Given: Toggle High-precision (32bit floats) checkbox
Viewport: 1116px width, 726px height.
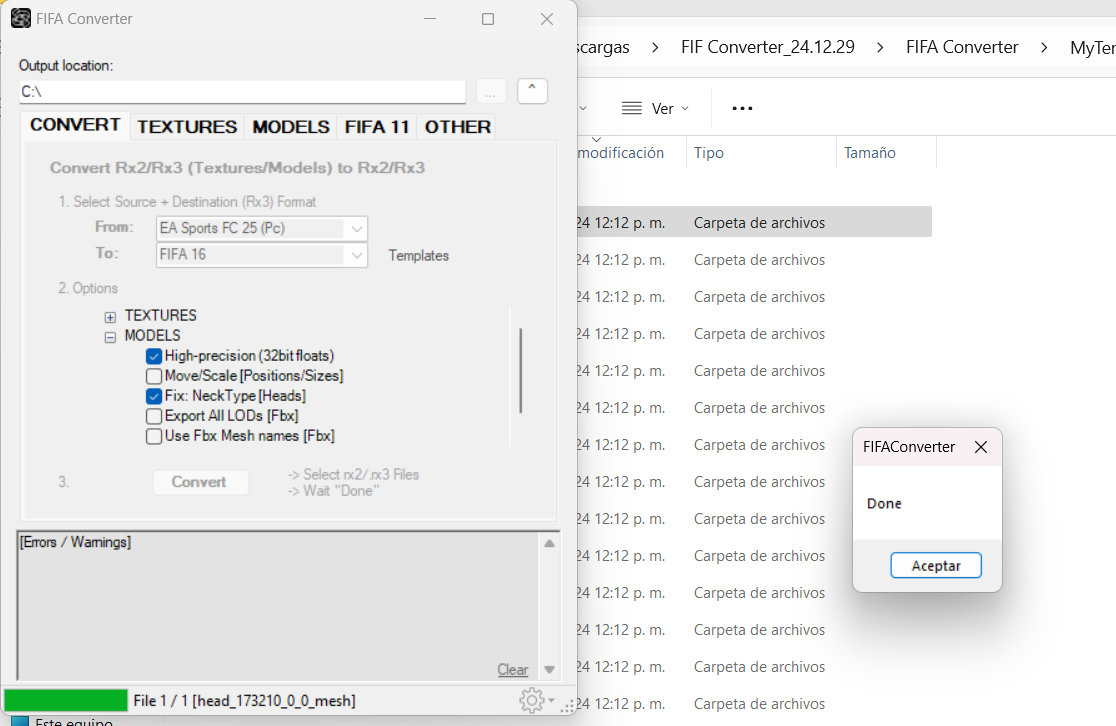Looking at the screenshot, I should [x=154, y=356].
